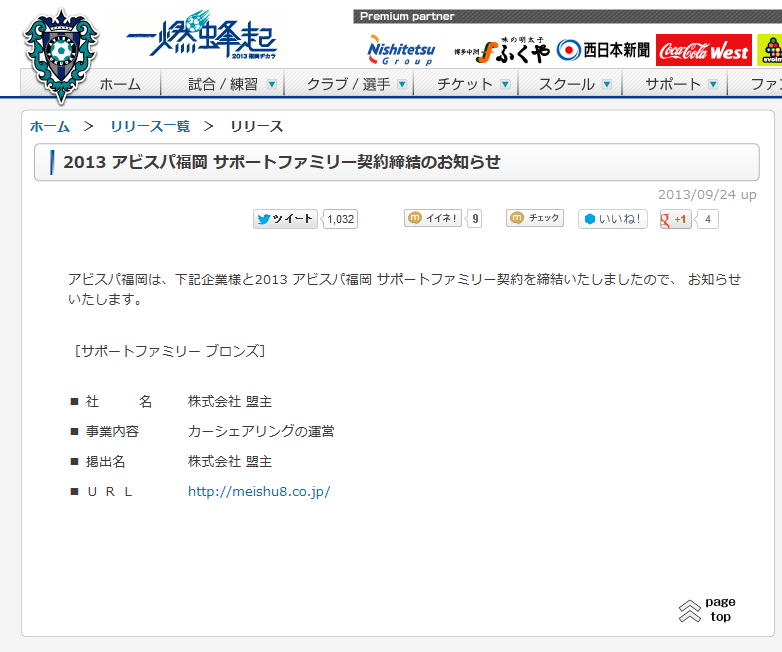
Task: Click the Google +1 button
Action: click(x=675, y=219)
